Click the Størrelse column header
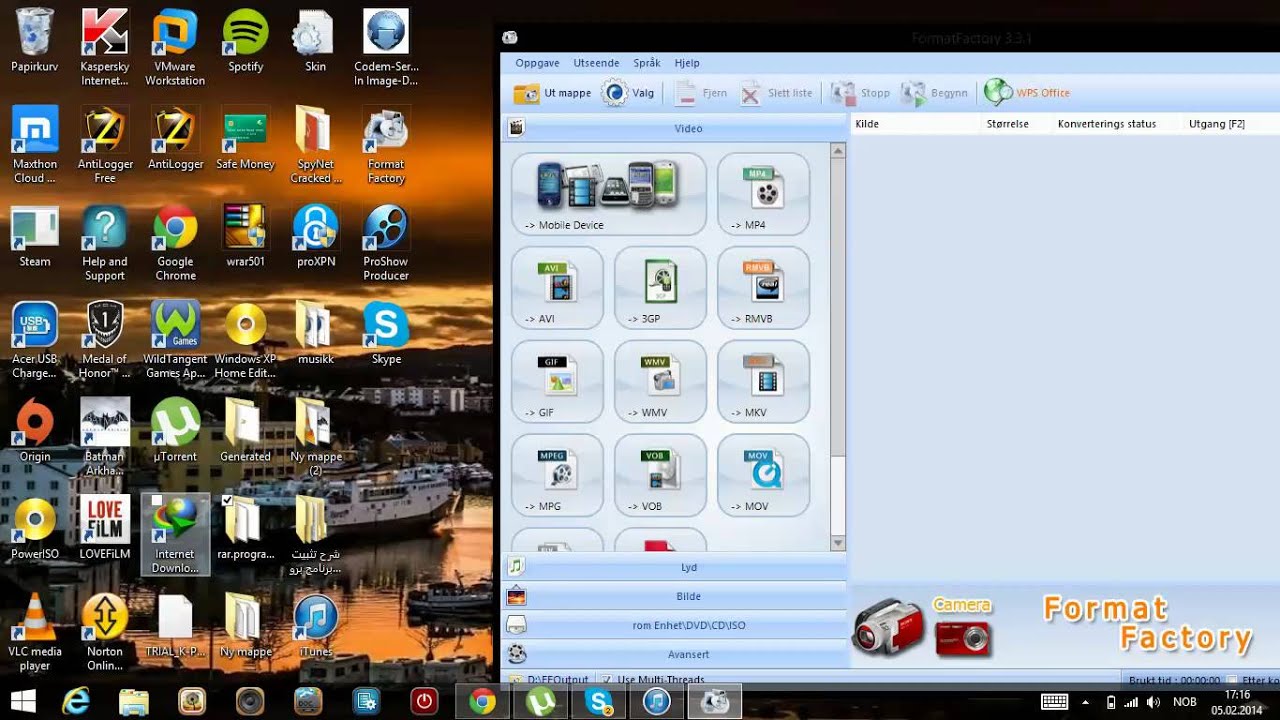 point(1016,124)
